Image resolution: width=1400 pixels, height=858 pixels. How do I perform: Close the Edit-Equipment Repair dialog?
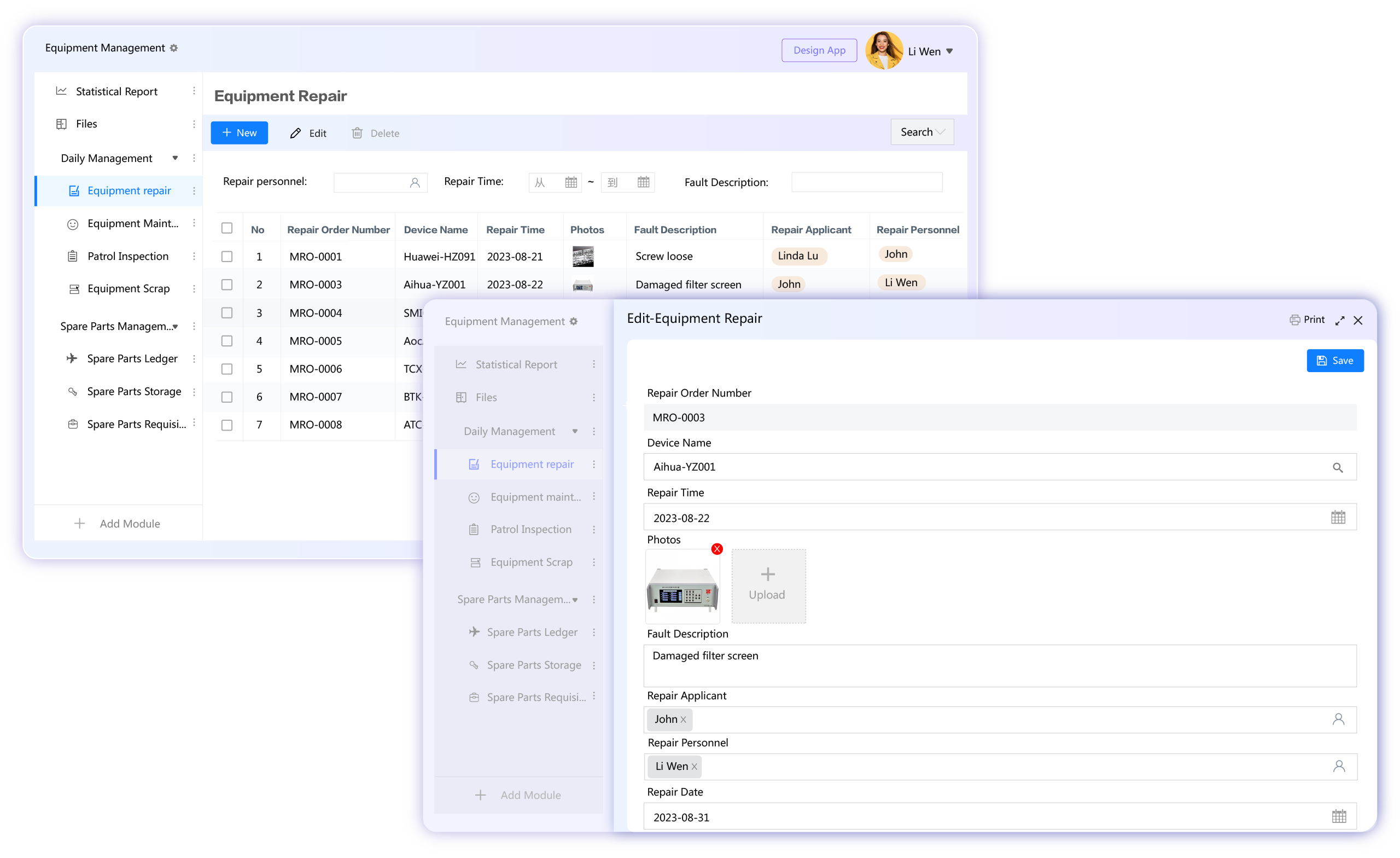[x=1358, y=320]
